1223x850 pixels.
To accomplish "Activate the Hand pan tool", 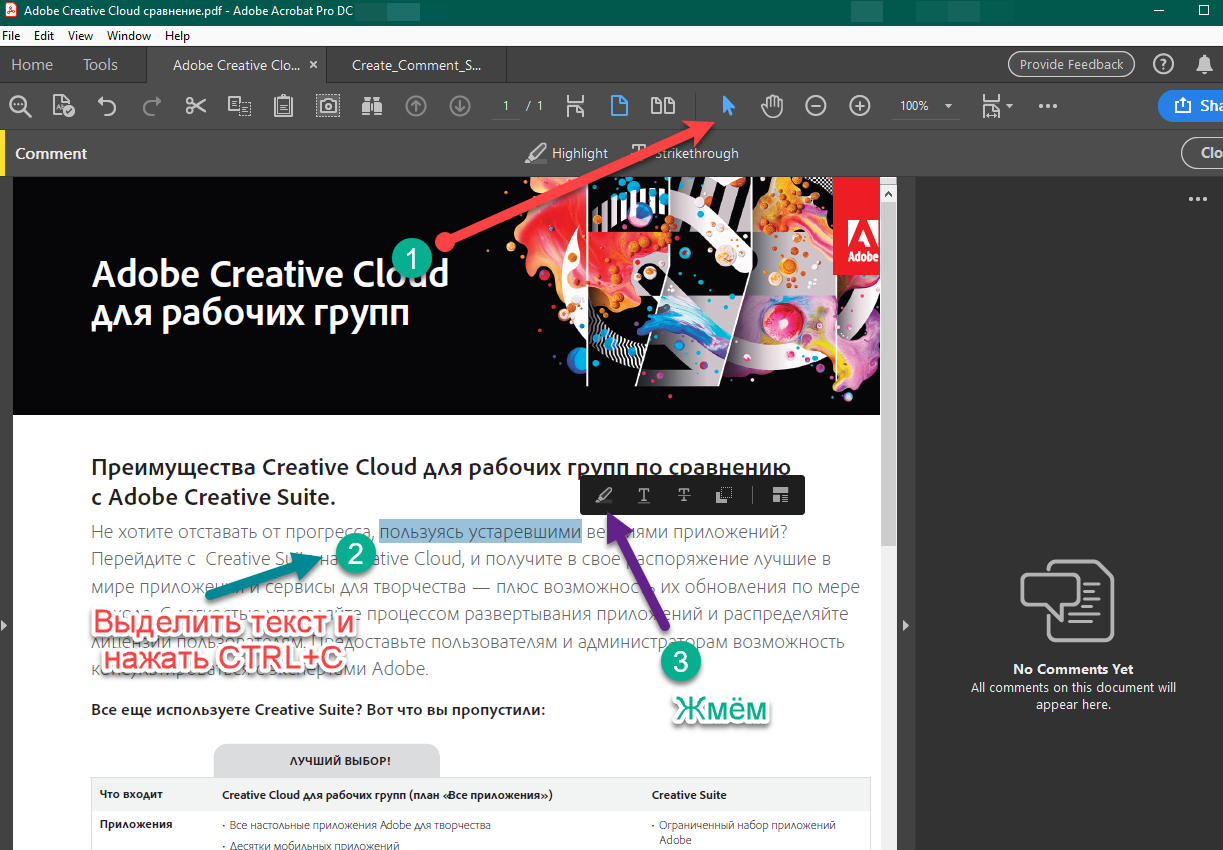I will pos(771,106).
